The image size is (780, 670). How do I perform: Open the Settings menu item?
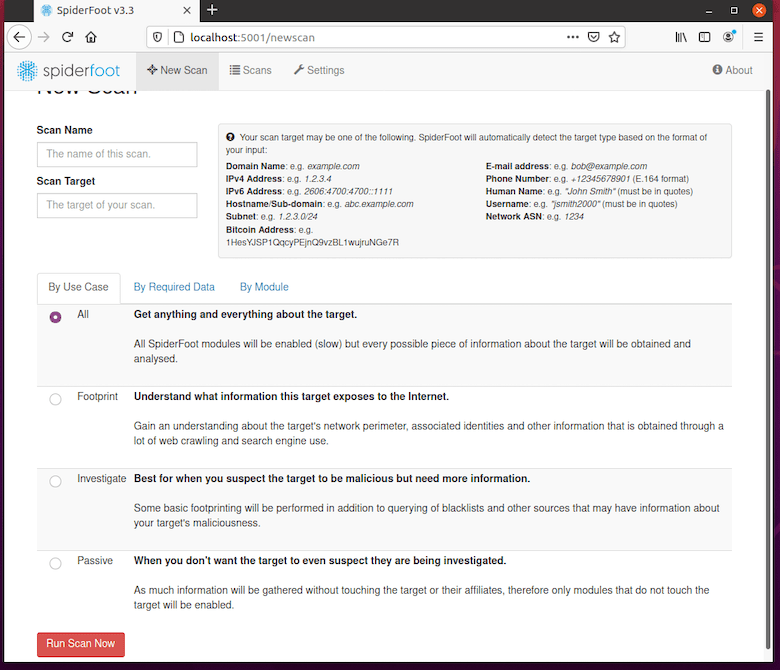(319, 71)
